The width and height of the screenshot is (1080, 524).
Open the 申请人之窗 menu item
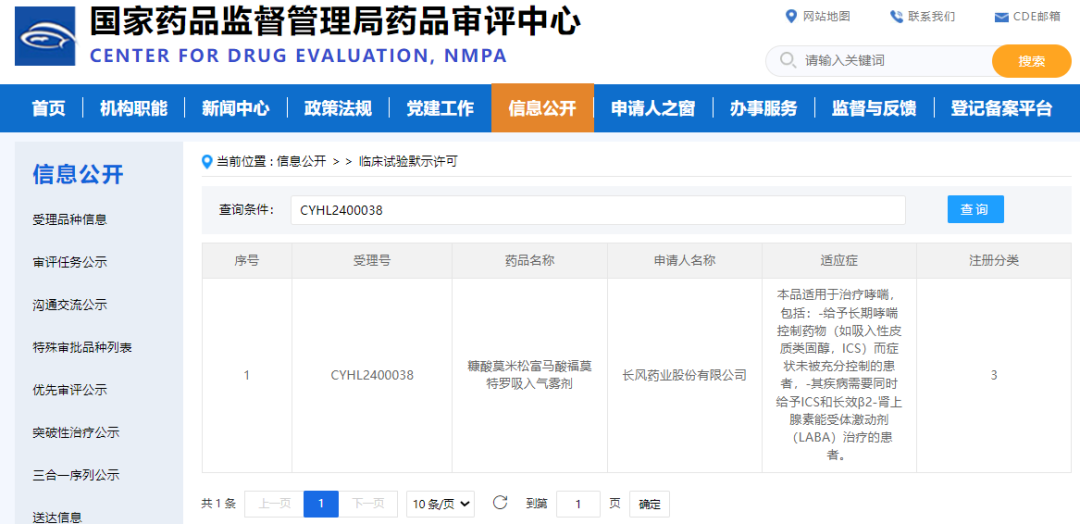tap(653, 108)
